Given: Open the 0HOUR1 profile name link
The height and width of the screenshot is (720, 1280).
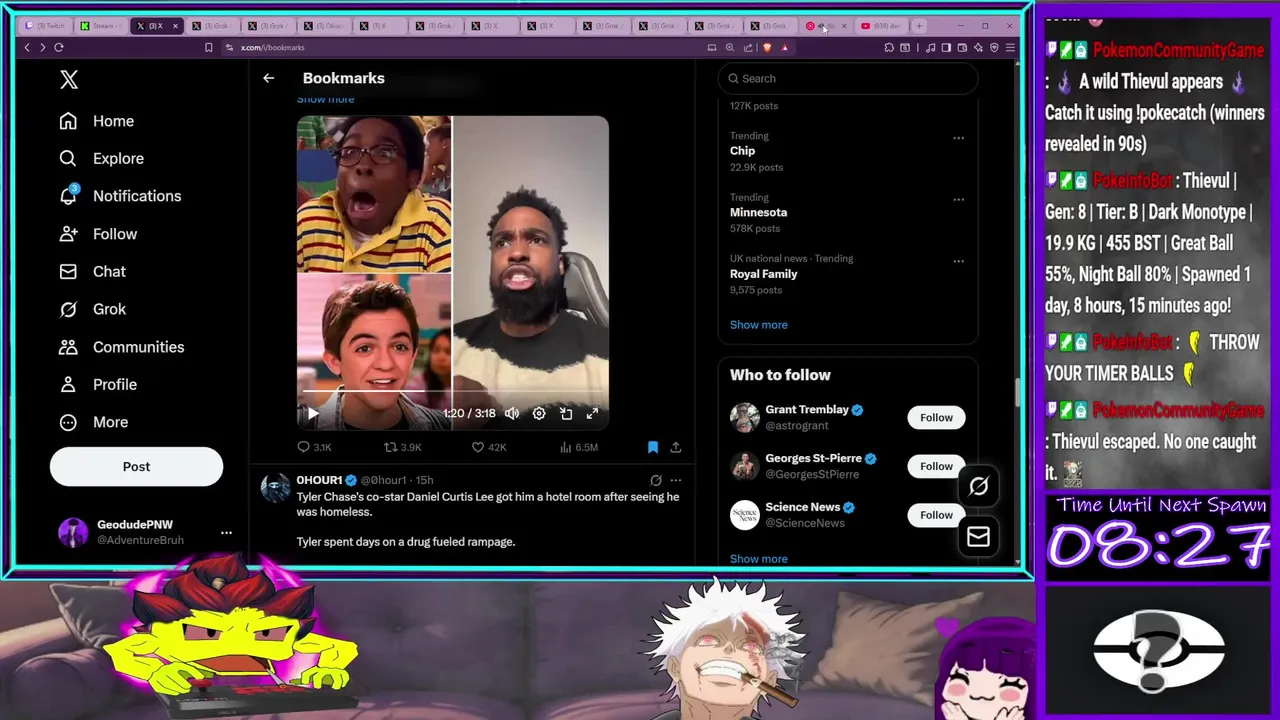Looking at the screenshot, I should point(319,480).
